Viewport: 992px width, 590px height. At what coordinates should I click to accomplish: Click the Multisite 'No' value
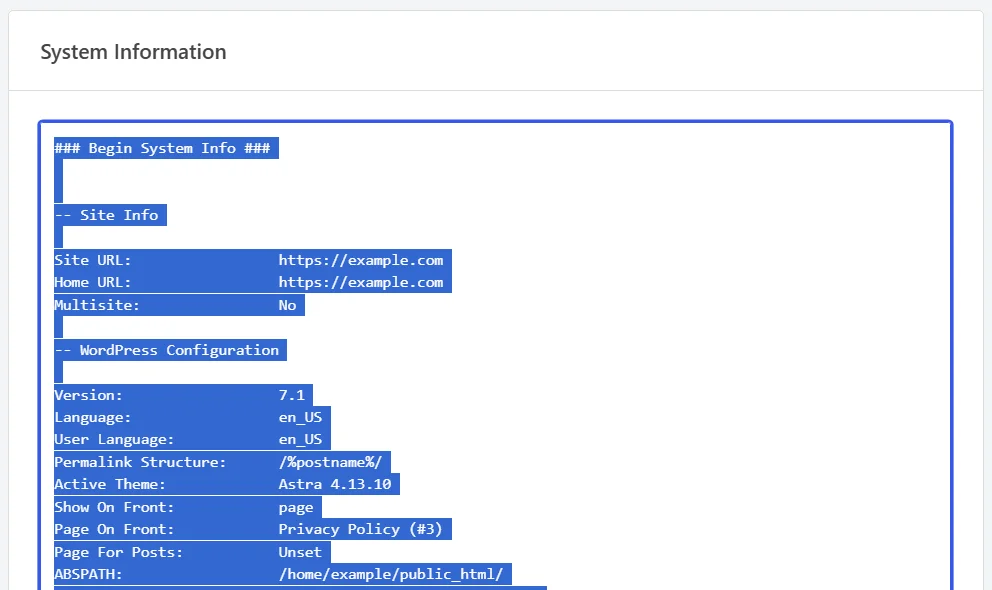tap(288, 305)
